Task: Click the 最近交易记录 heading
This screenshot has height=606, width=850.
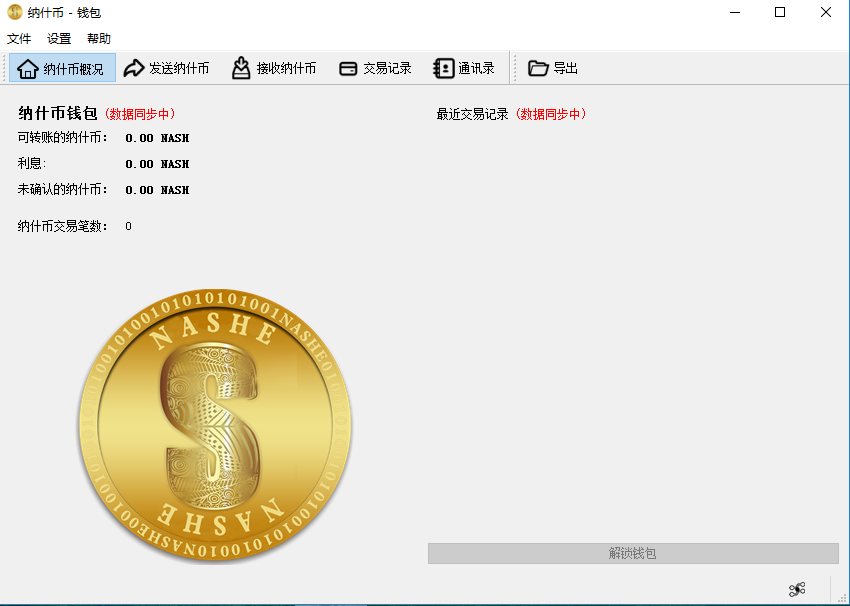Action: pos(472,114)
